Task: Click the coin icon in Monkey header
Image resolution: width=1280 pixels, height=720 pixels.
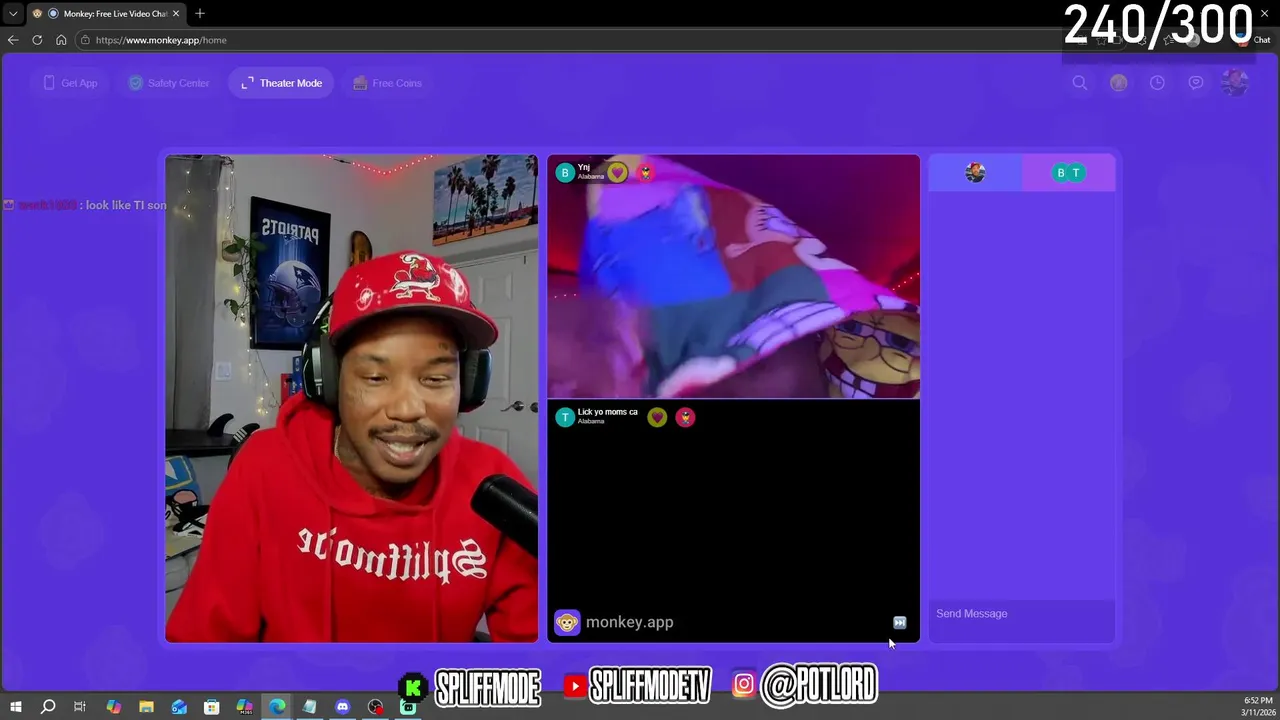Action: [x=1118, y=83]
